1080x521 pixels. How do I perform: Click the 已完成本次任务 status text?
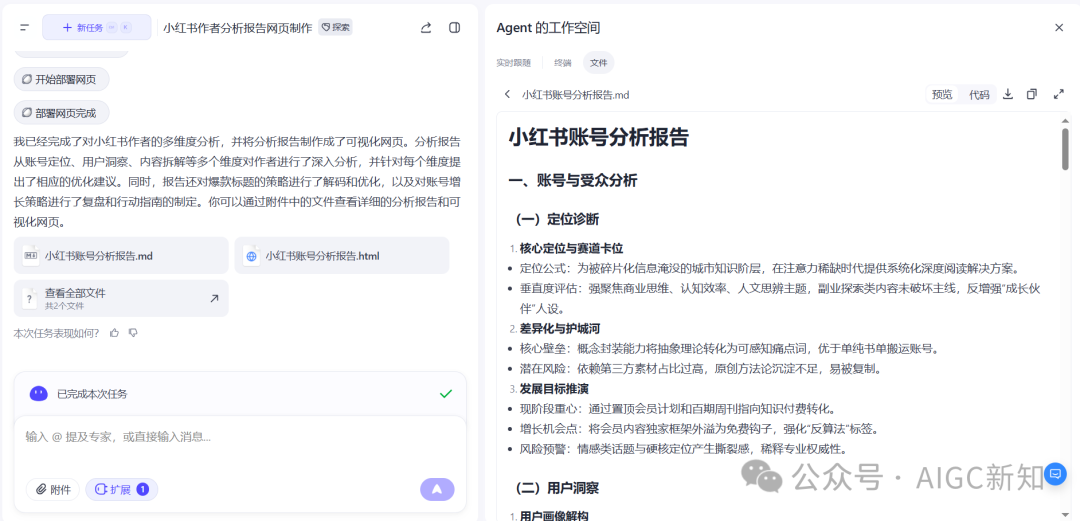point(92,394)
